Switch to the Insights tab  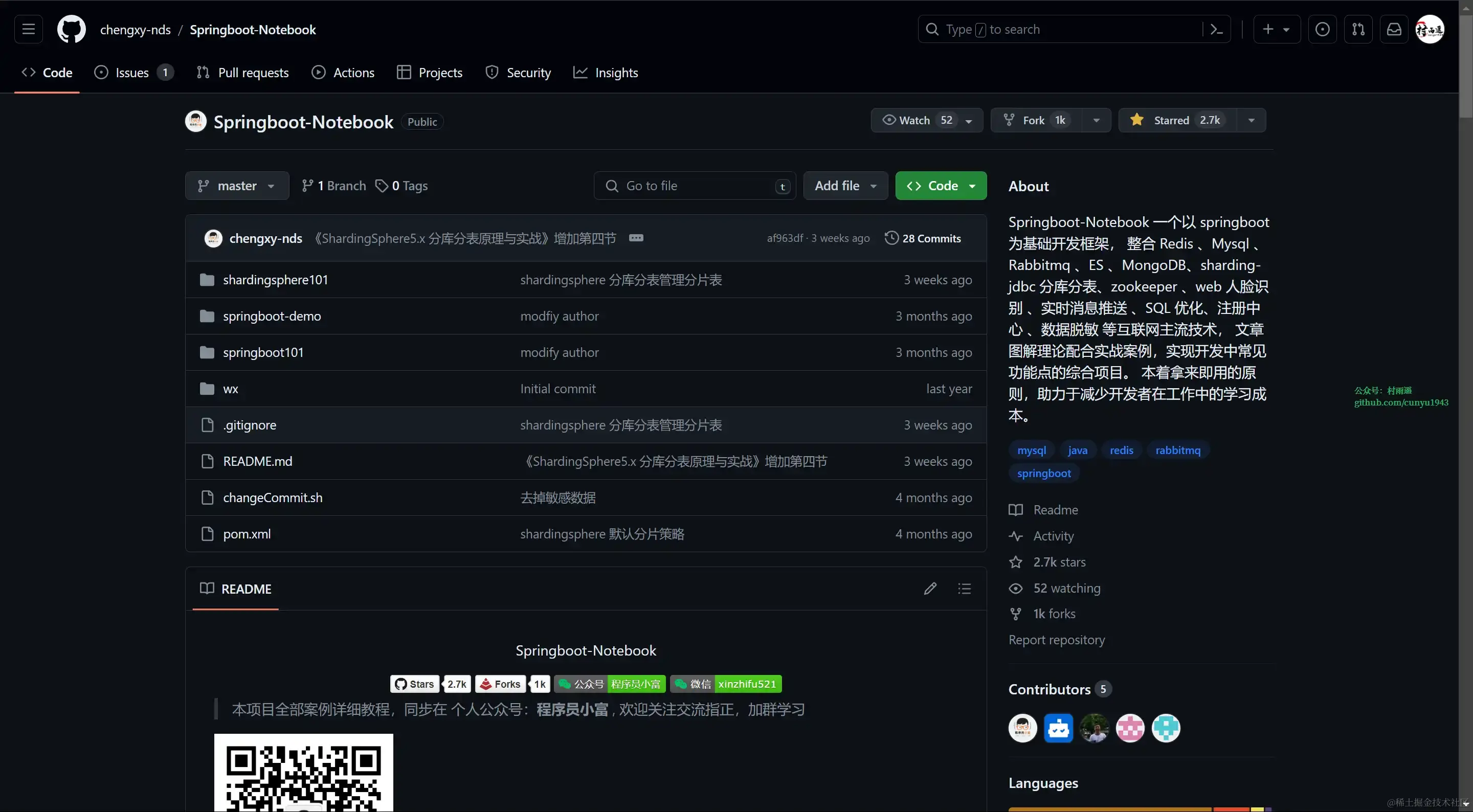pos(606,73)
